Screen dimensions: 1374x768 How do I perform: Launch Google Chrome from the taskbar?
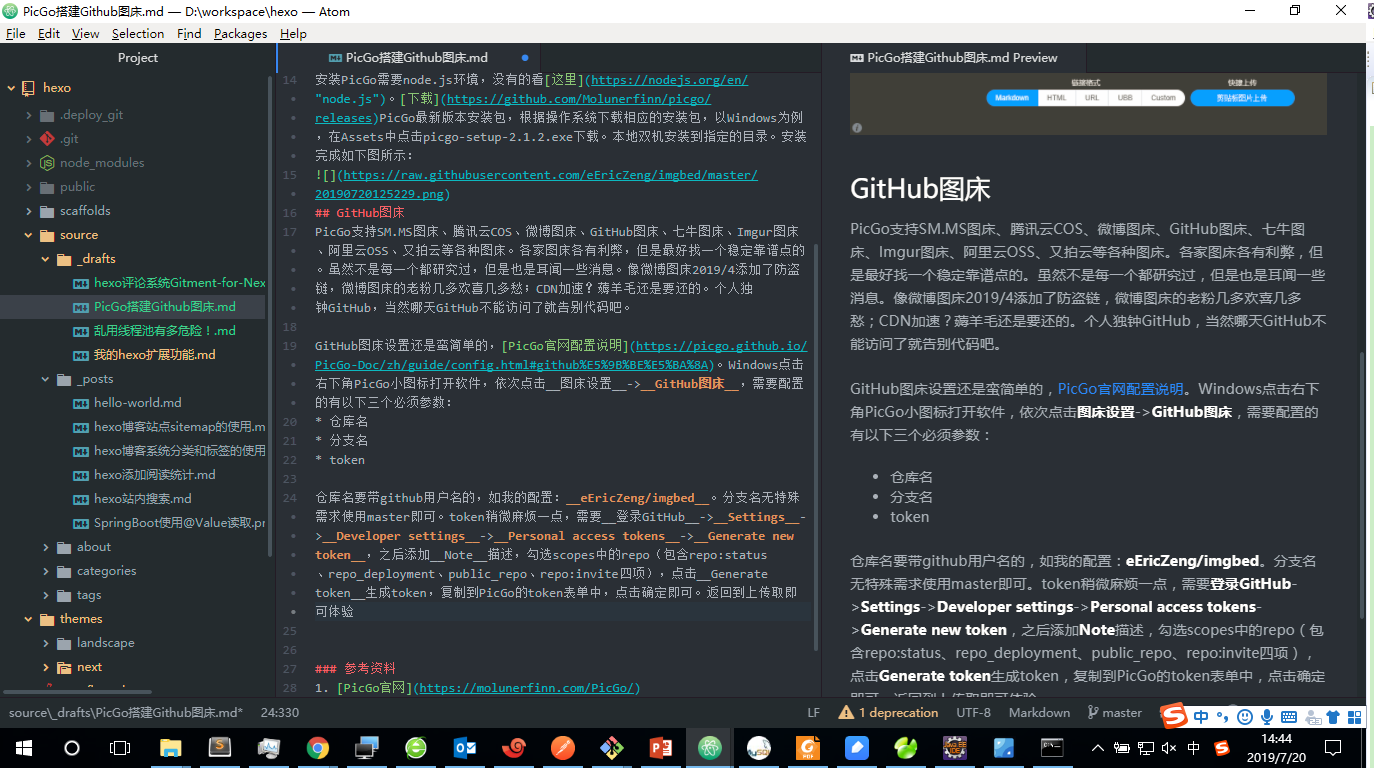pos(318,747)
